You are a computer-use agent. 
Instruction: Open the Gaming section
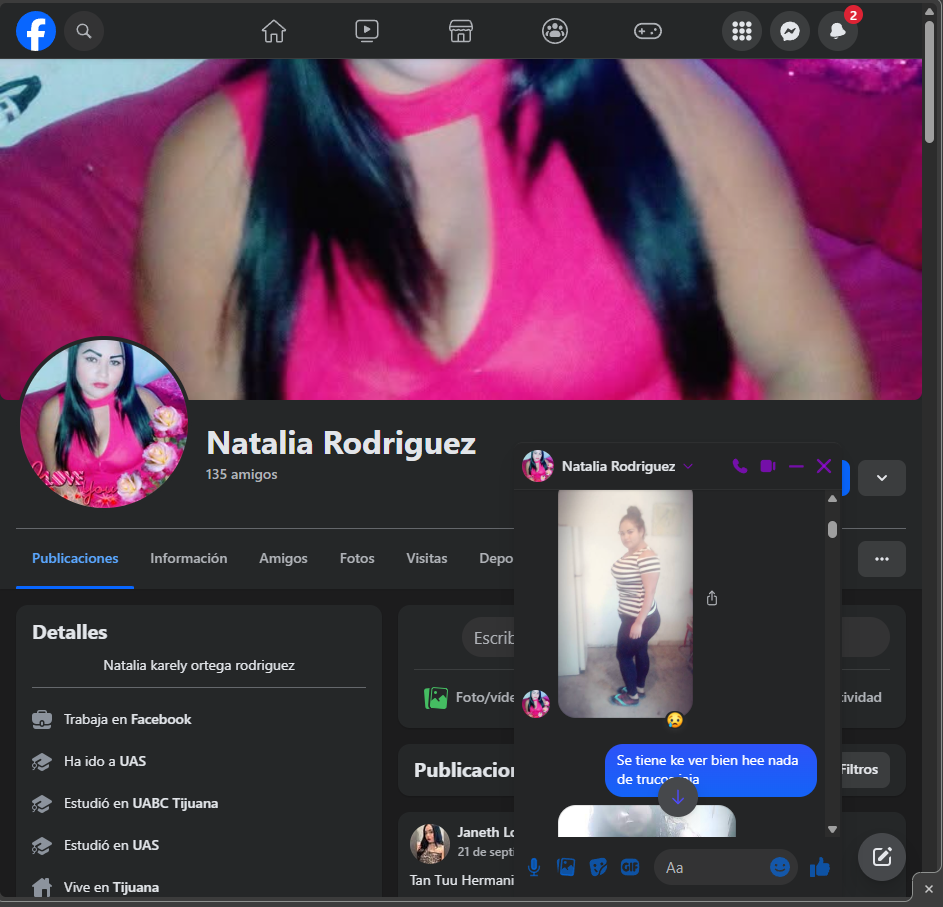[648, 31]
